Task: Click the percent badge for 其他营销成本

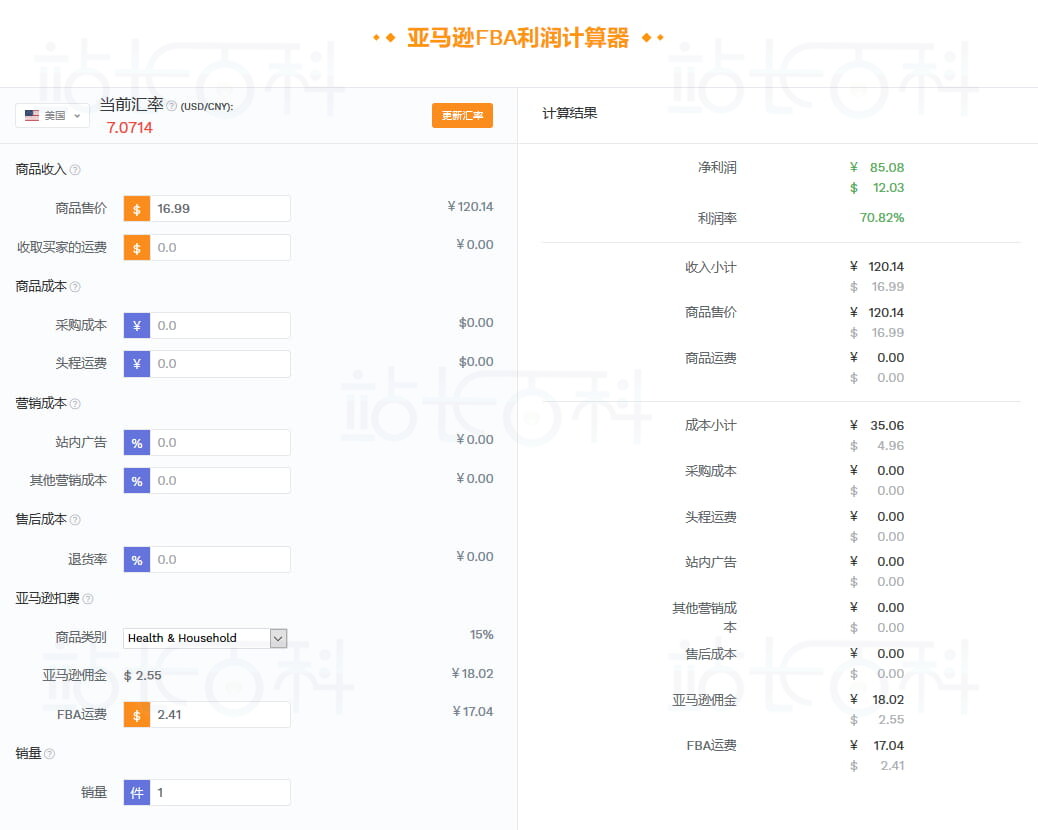Action: [x=137, y=481]
